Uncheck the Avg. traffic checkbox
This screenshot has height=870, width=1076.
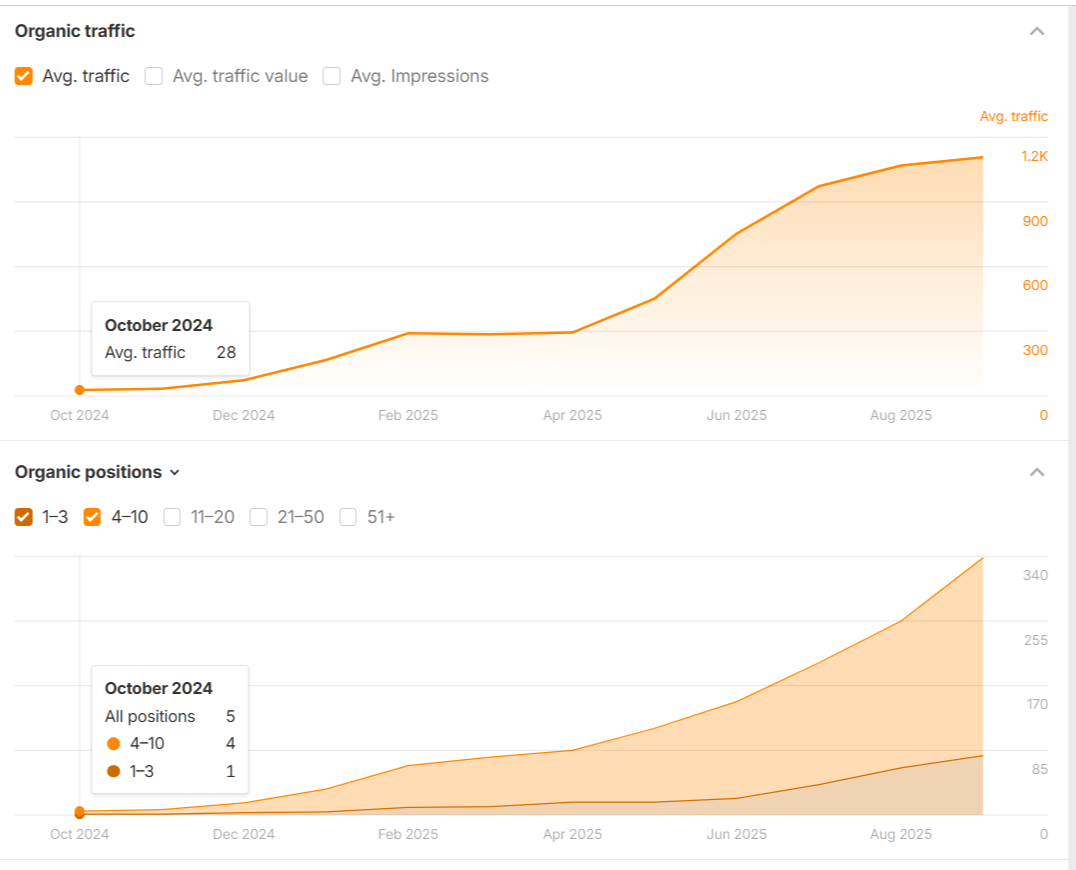point(24,76)
